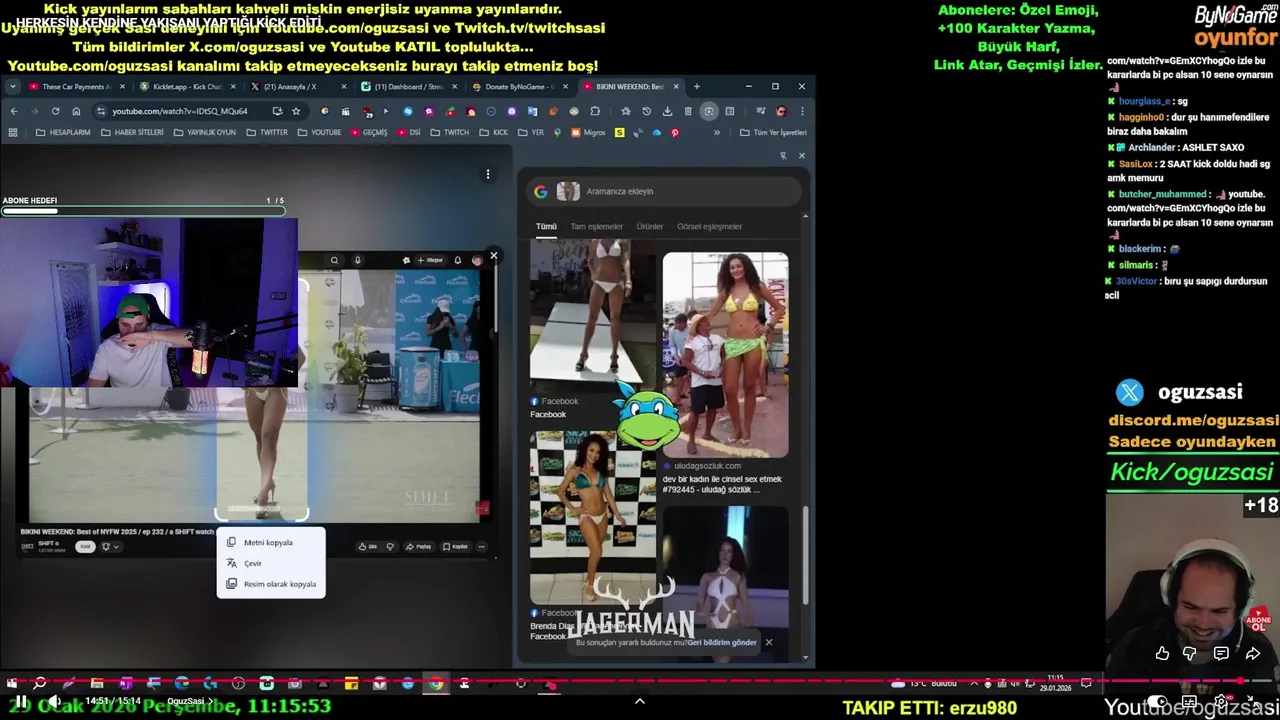Pause the outer video with the pause button

pos(20,701)
